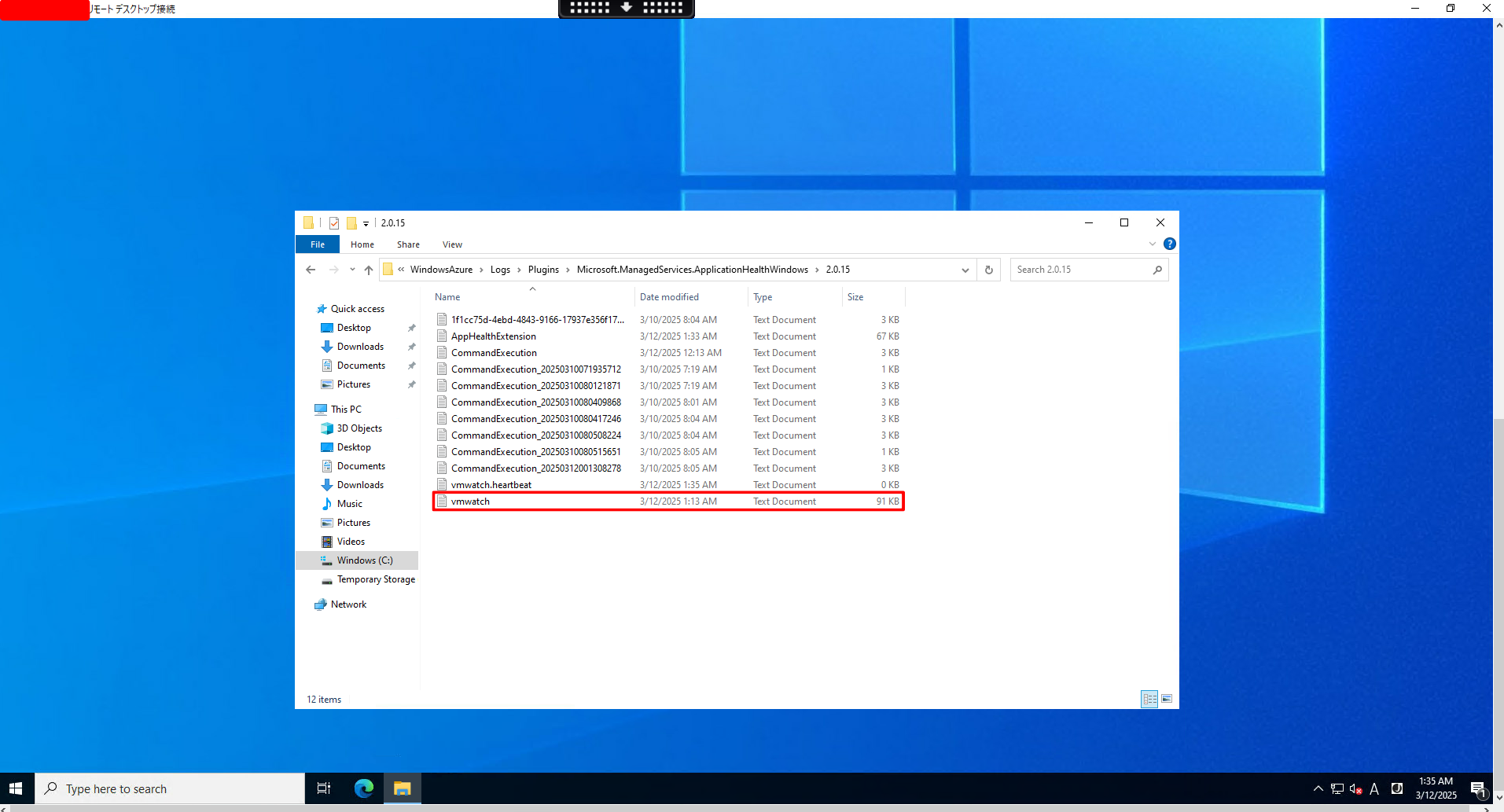Viewport: 1504px width, 812px height.
Task: Select CommandExecution_20250312001308278 file
Action: click(x=668, y=468)
